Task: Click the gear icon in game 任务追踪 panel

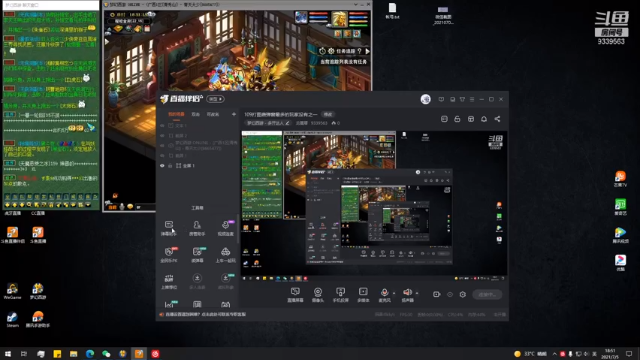Action: coord(331,51)
